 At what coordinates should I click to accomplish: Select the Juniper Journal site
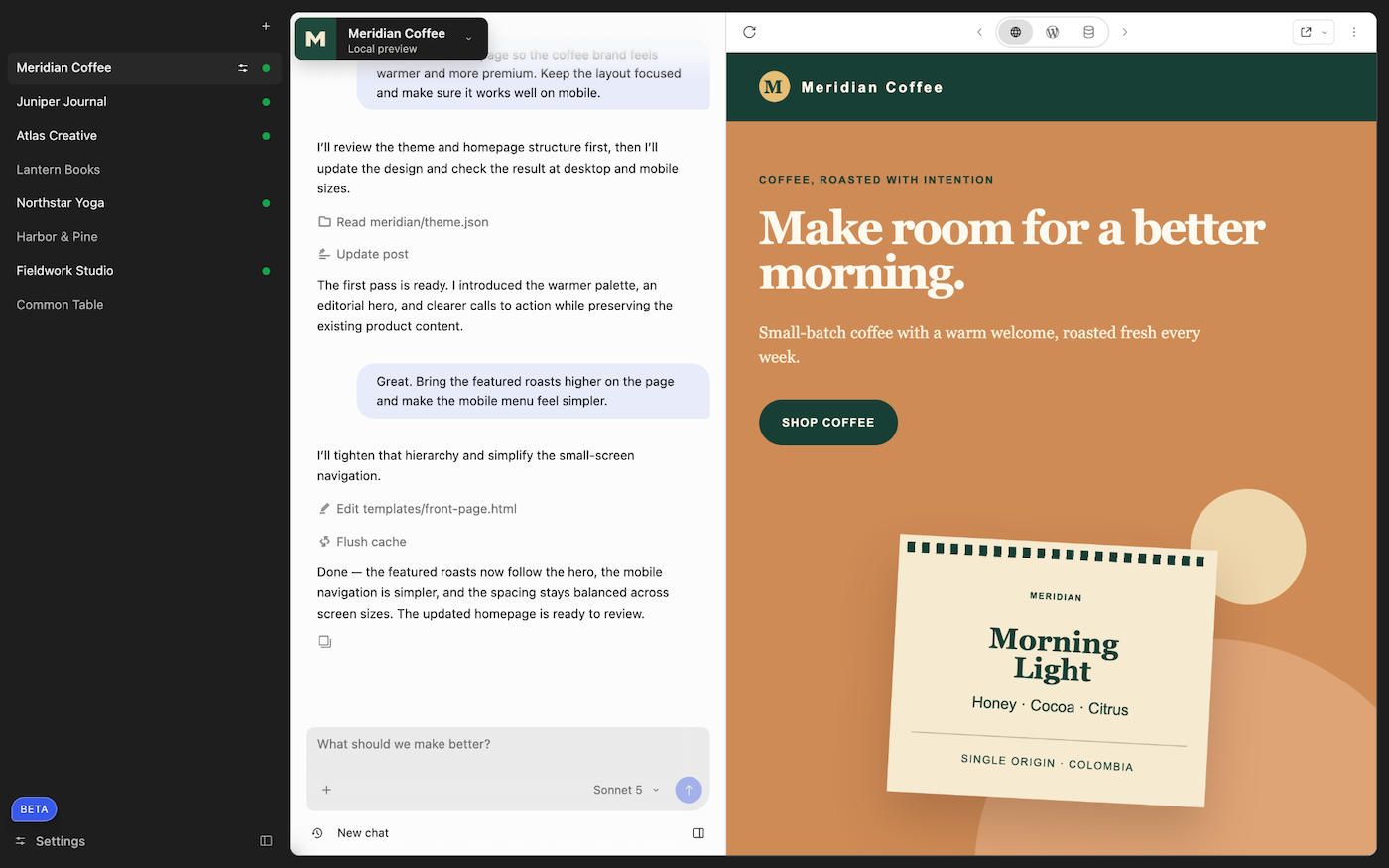click(144, 102)
